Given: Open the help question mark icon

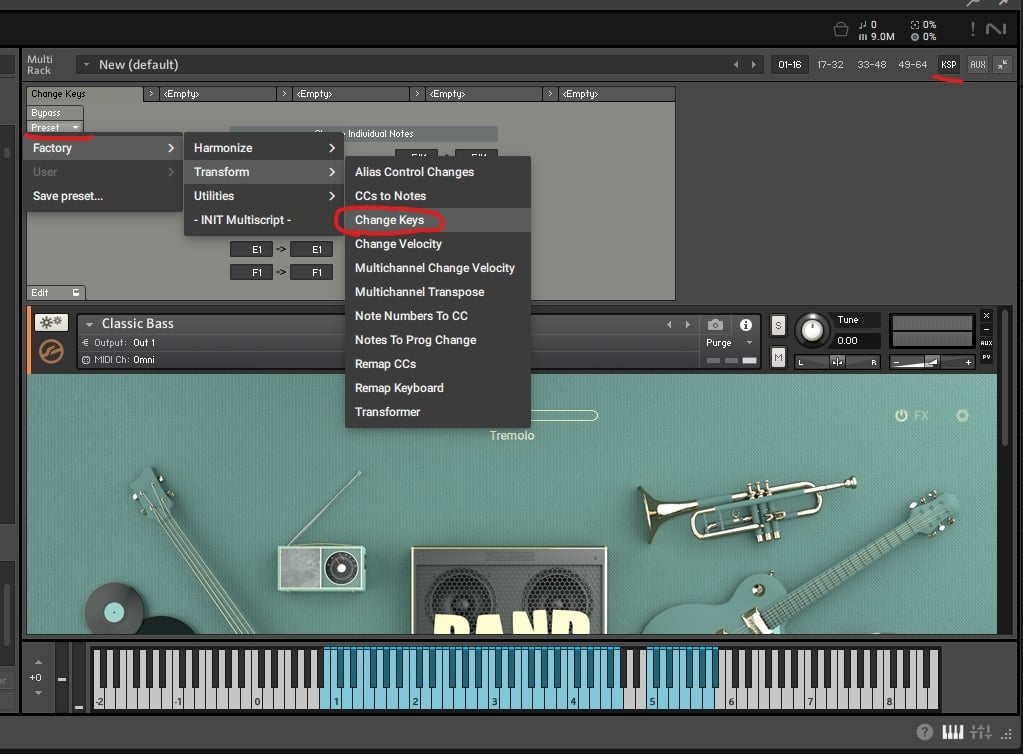Looking at the screenshot, I should pos(924,732).
